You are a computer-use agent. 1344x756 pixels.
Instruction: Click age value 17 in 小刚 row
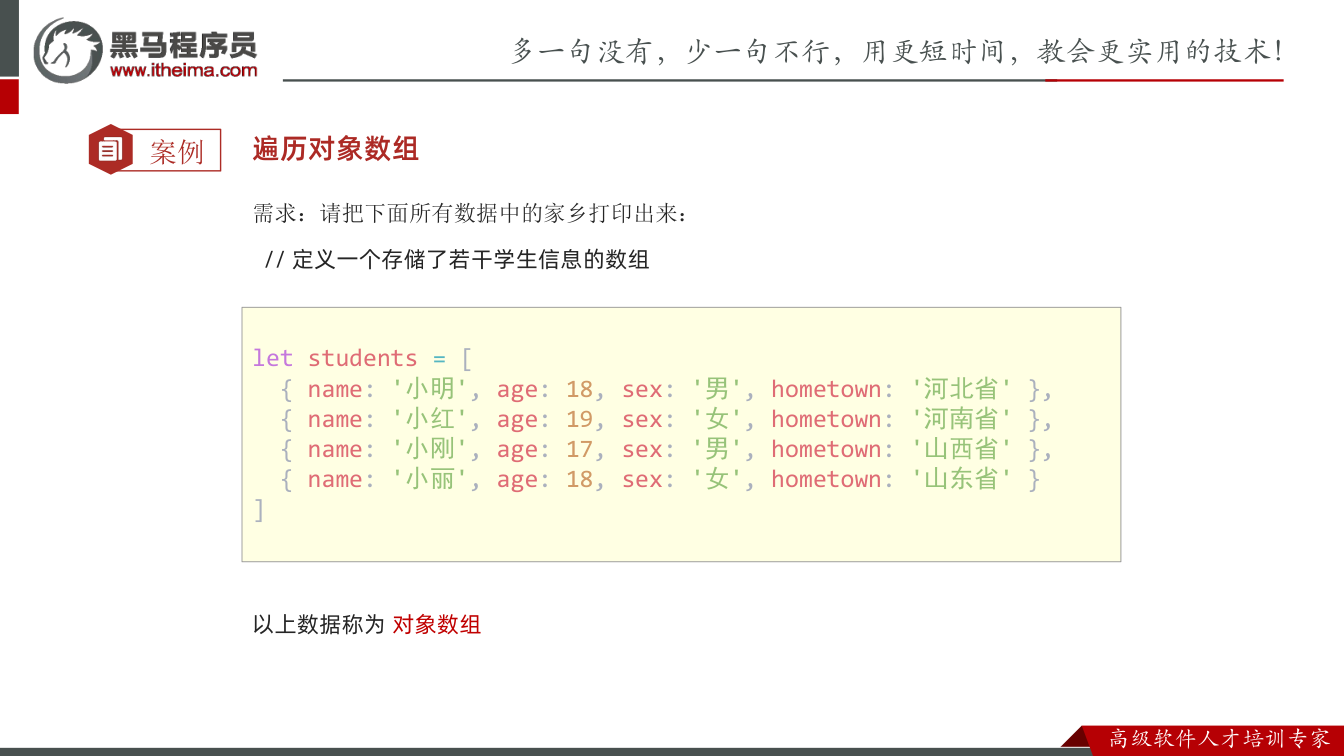[x=579, y=449]
